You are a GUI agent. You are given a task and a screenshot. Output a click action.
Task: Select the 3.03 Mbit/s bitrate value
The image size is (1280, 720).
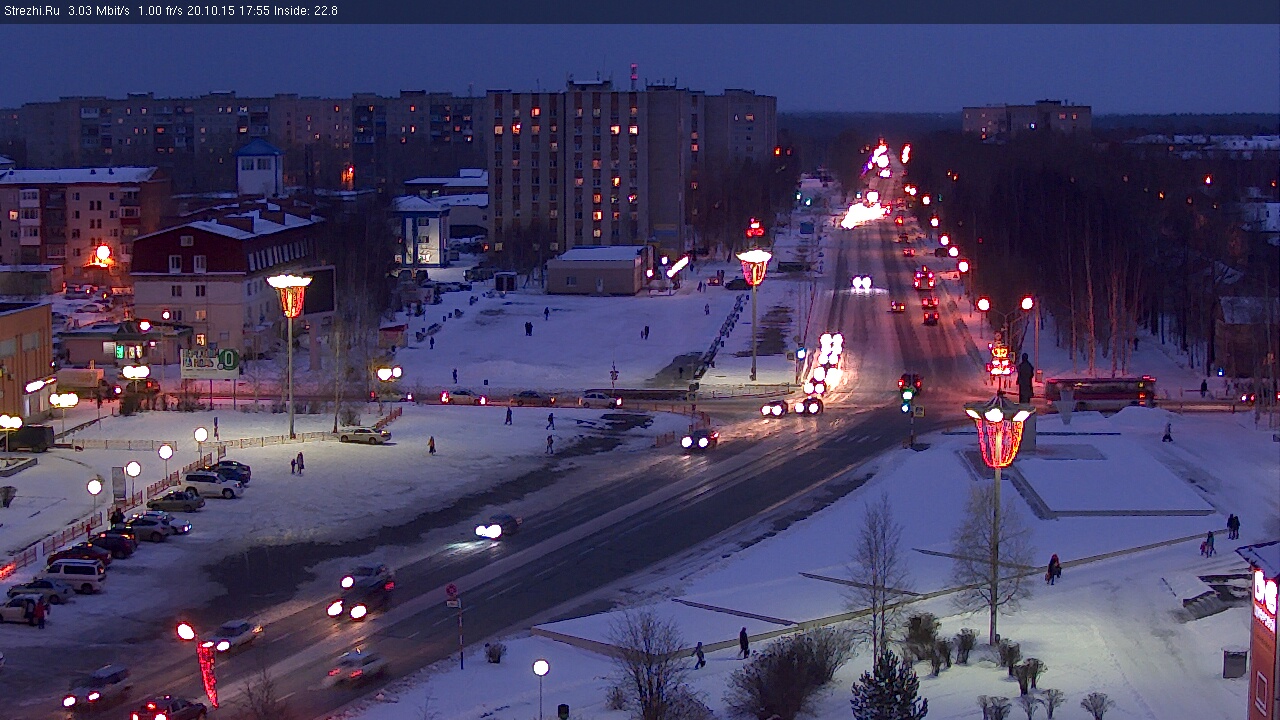coord(99,11)
